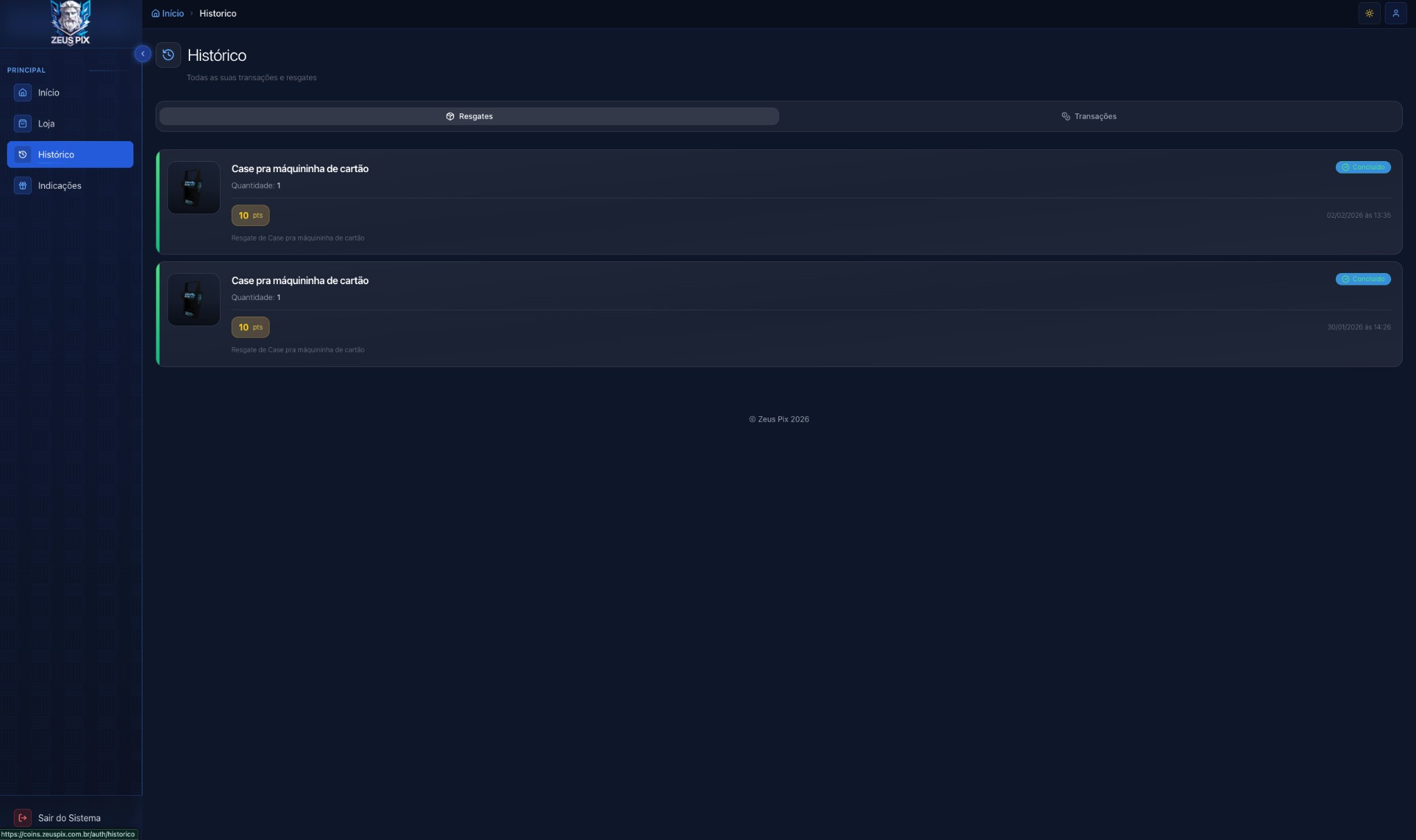Click the Início breadcrumb link
The height and width of the screenshot is (840, 1416).
(168, 14)
